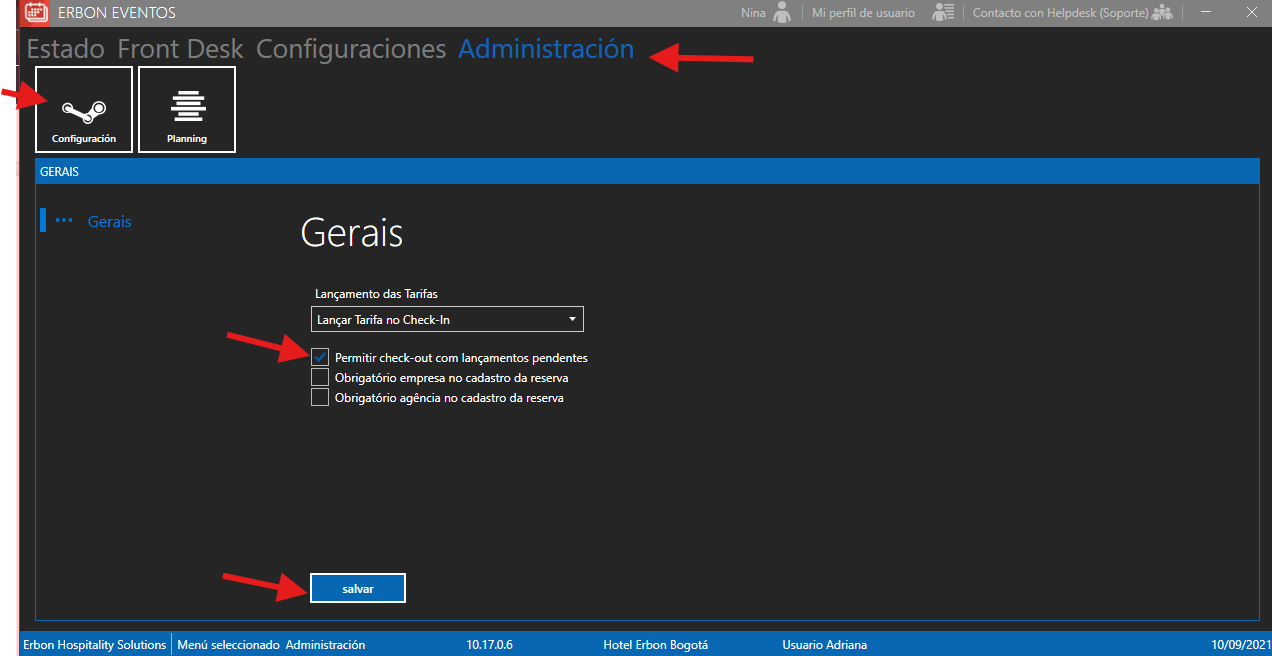Open the user profile icon after 'Mi perfil de usuario'

coord(942,13)
